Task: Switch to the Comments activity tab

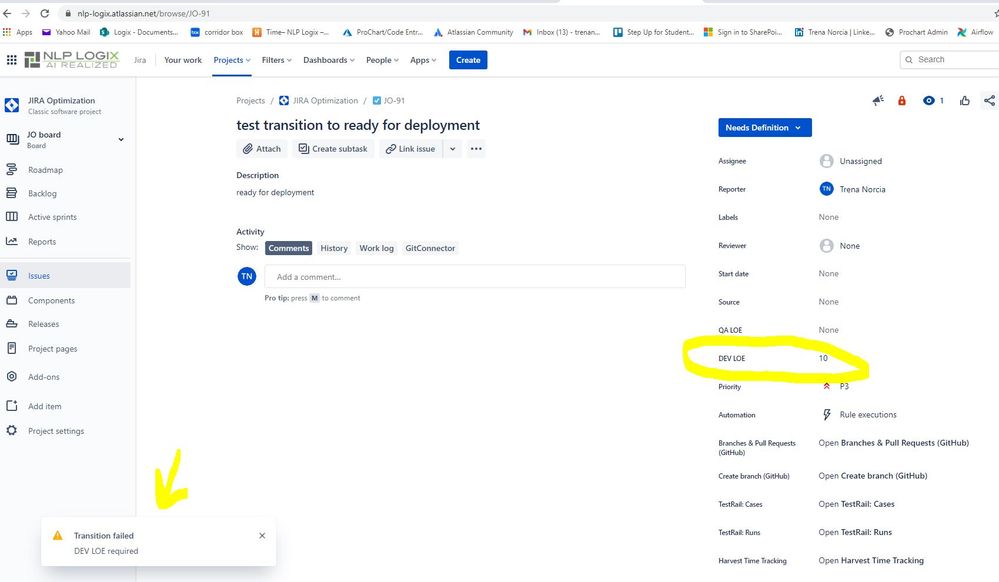Action: point(289,248)
